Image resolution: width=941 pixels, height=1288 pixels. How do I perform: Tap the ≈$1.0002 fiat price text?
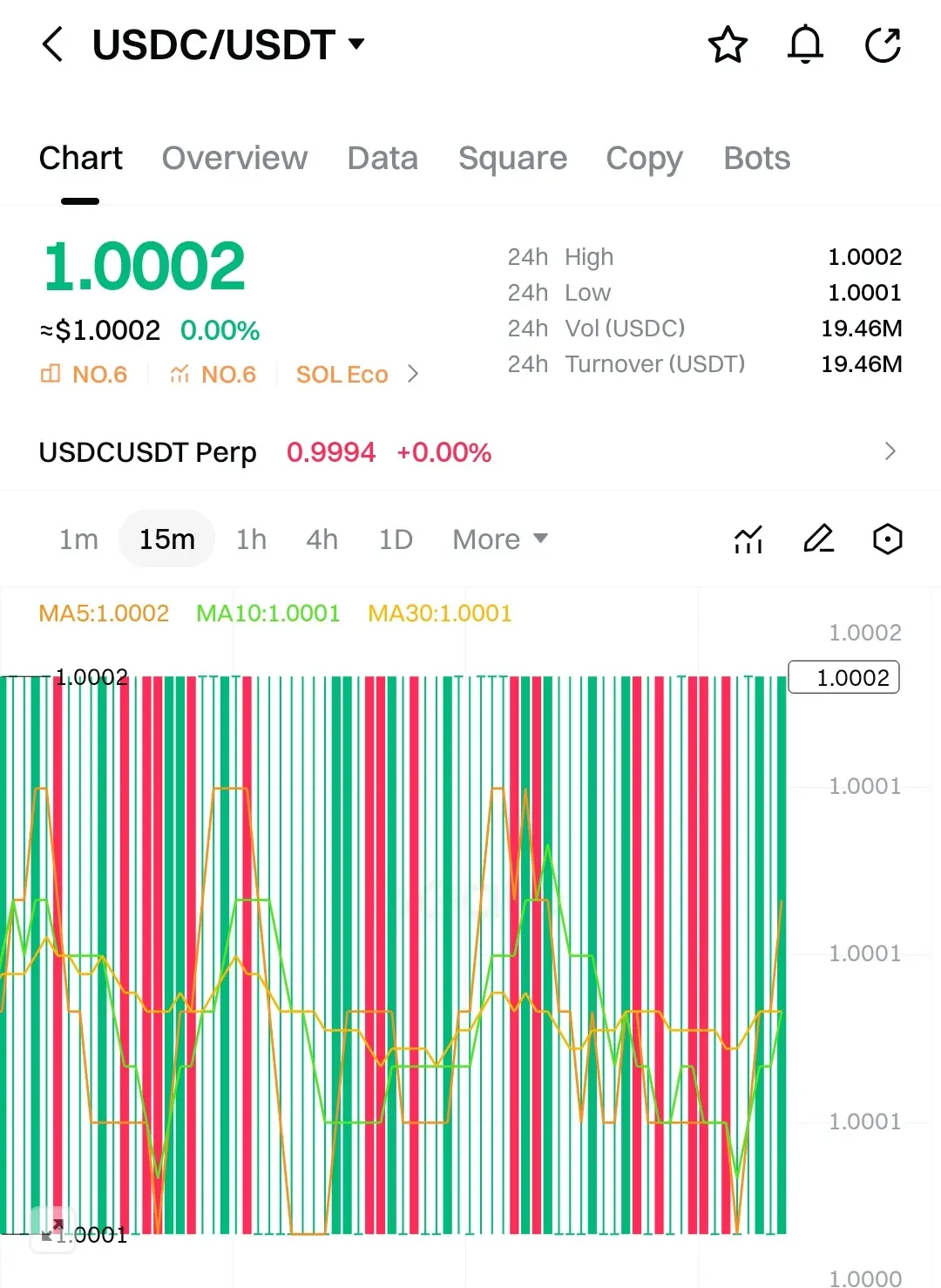point(100,330)
